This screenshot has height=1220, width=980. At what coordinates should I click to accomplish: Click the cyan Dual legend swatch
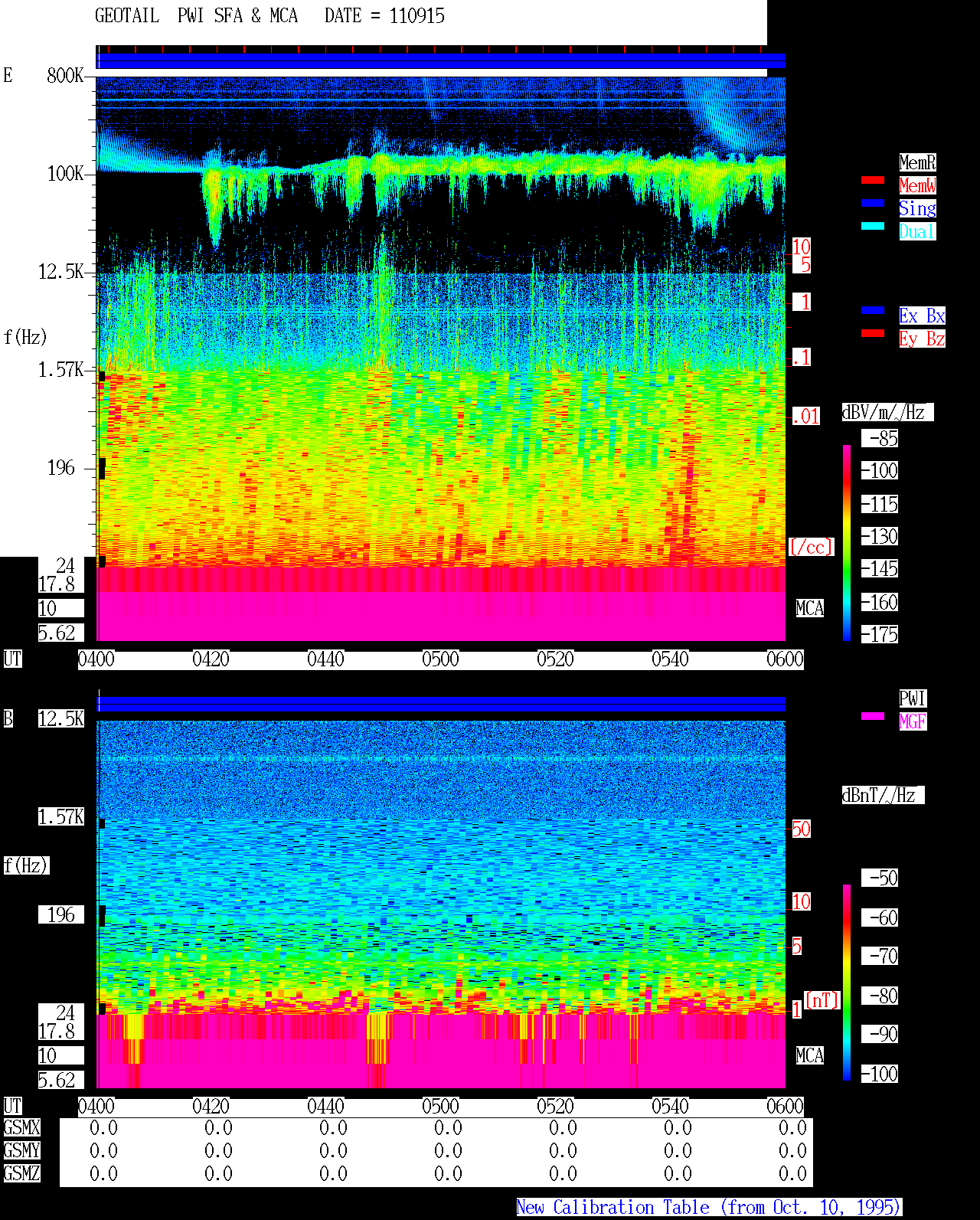click(873, 226)
